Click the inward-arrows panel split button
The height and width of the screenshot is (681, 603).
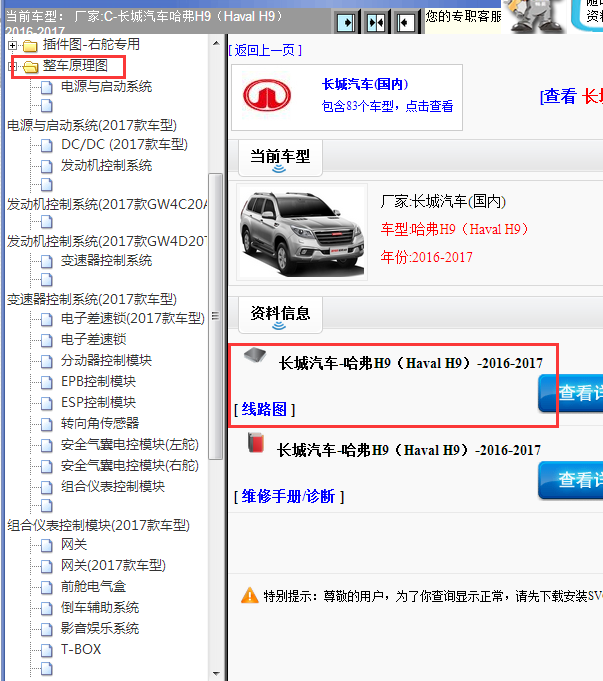[376, 22]
